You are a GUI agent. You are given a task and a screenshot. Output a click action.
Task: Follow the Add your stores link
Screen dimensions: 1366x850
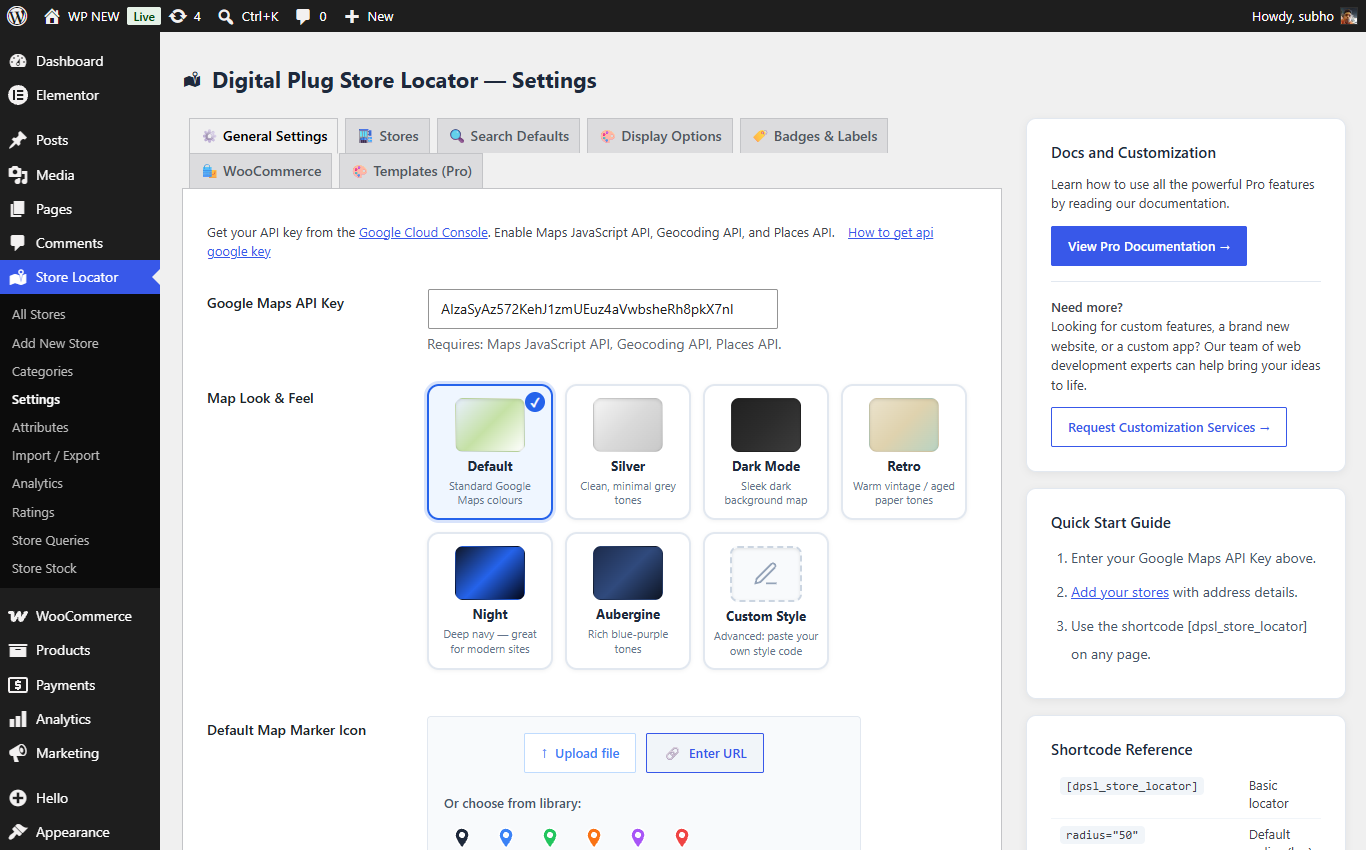pos(1120,592)
